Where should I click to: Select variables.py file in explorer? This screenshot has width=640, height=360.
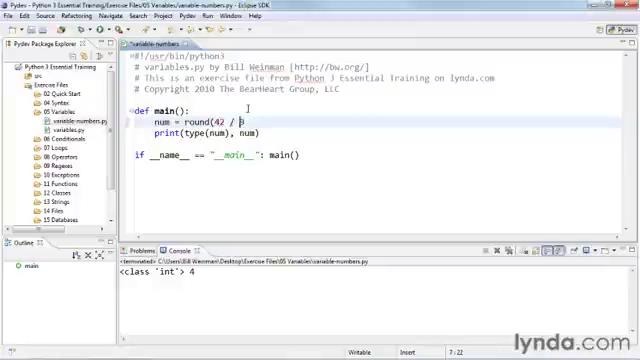click(69, 130)
